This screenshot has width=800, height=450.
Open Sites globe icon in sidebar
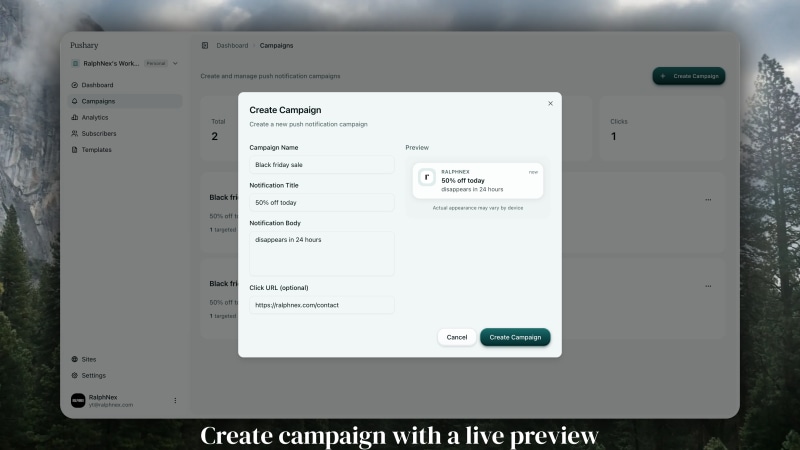pos(74,359)
